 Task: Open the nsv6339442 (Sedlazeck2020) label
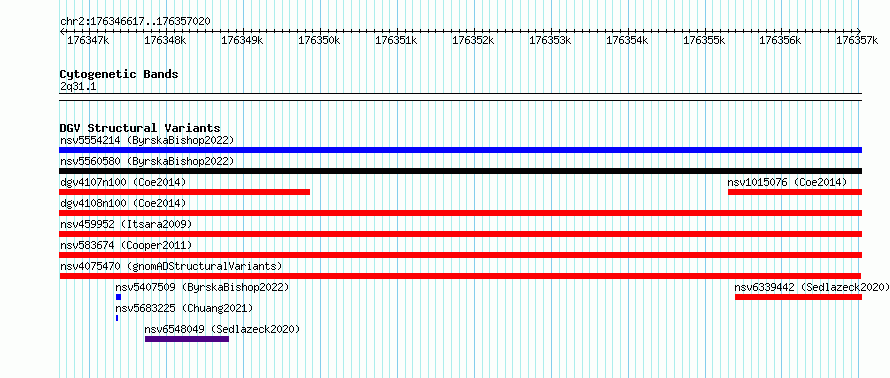812,287
